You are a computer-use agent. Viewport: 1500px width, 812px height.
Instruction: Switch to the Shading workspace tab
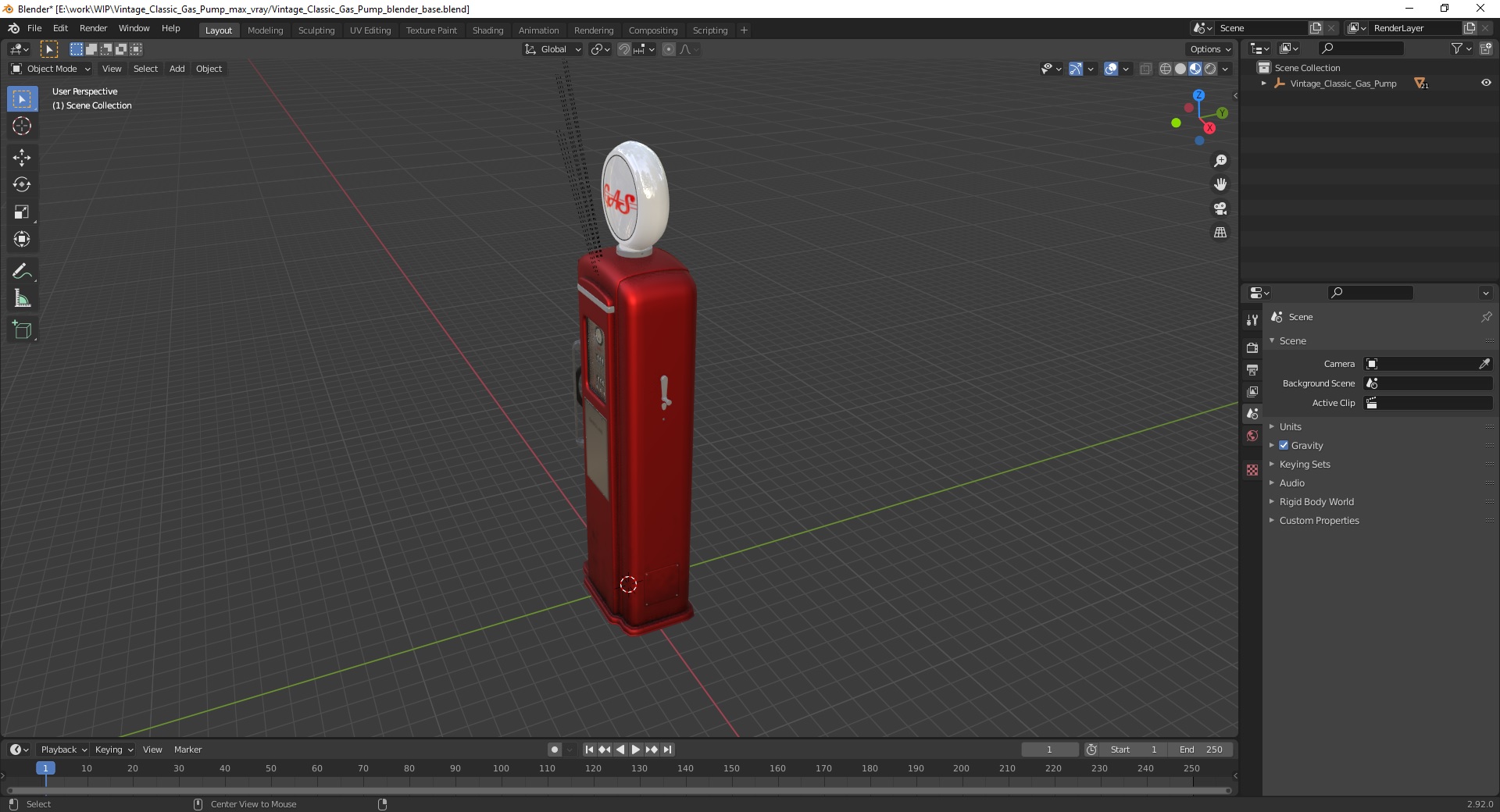coord(487,30)
